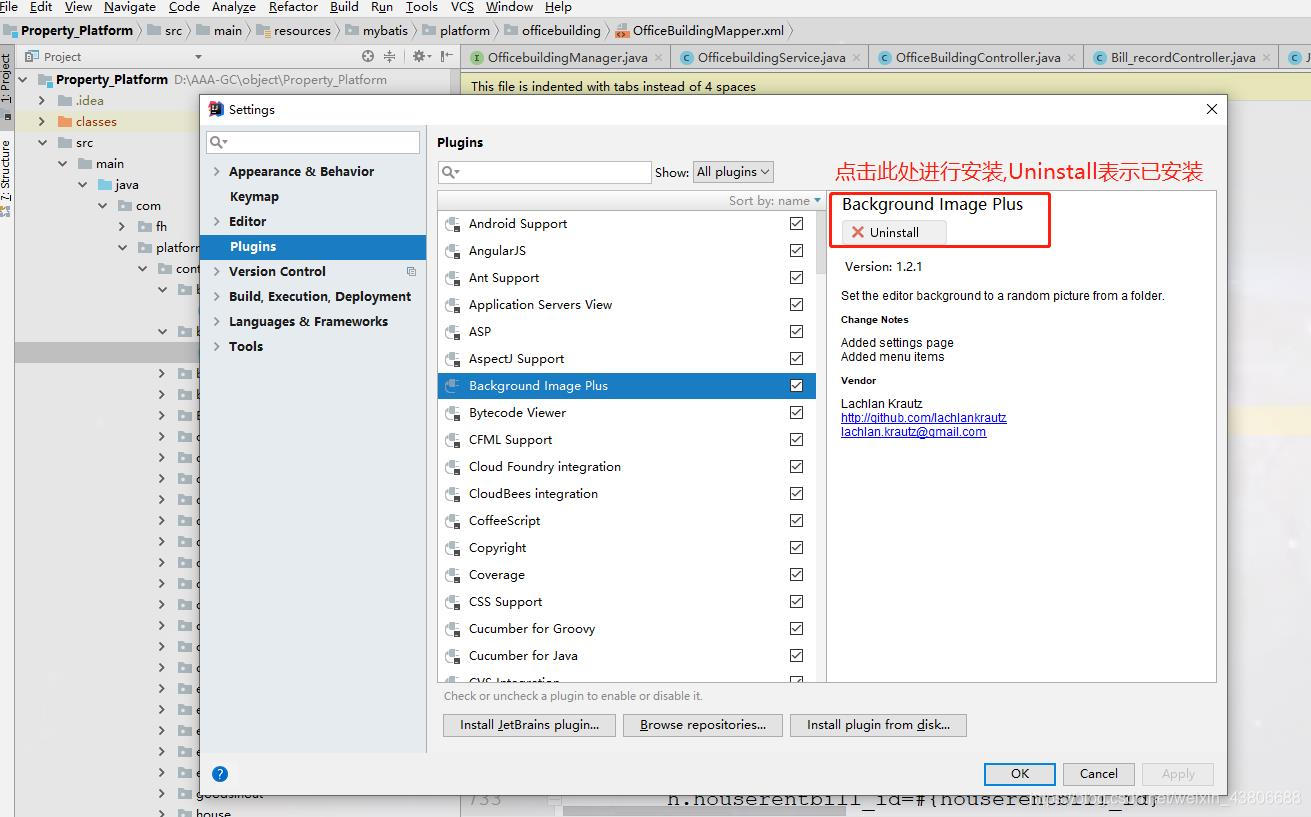Expand the fh package in Project tree
This screenshot has height=817, width=1311.
tap(122, 227)
